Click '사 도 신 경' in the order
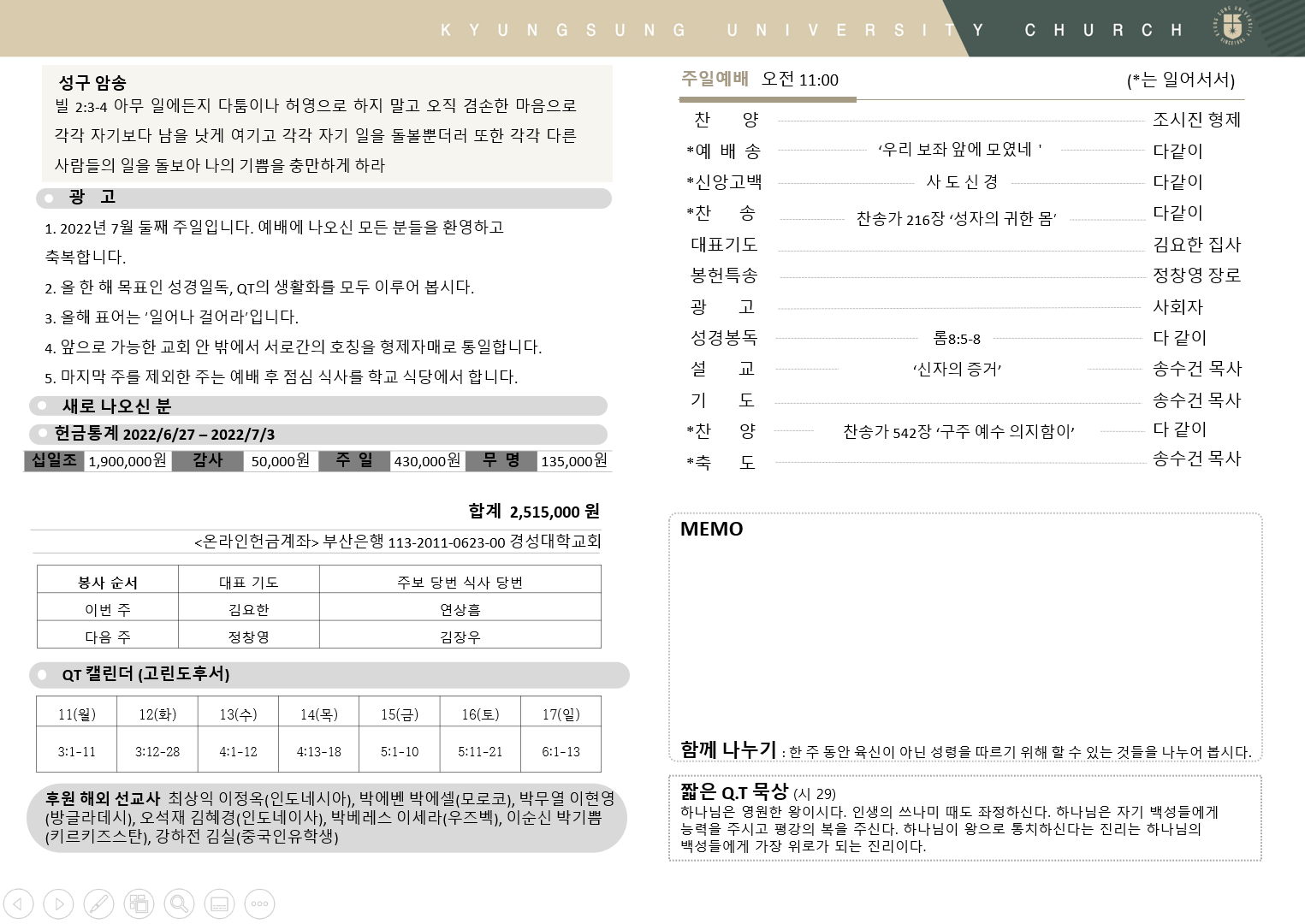The height and width of the screenshot is (924, 1305). [x=962, y=181]
